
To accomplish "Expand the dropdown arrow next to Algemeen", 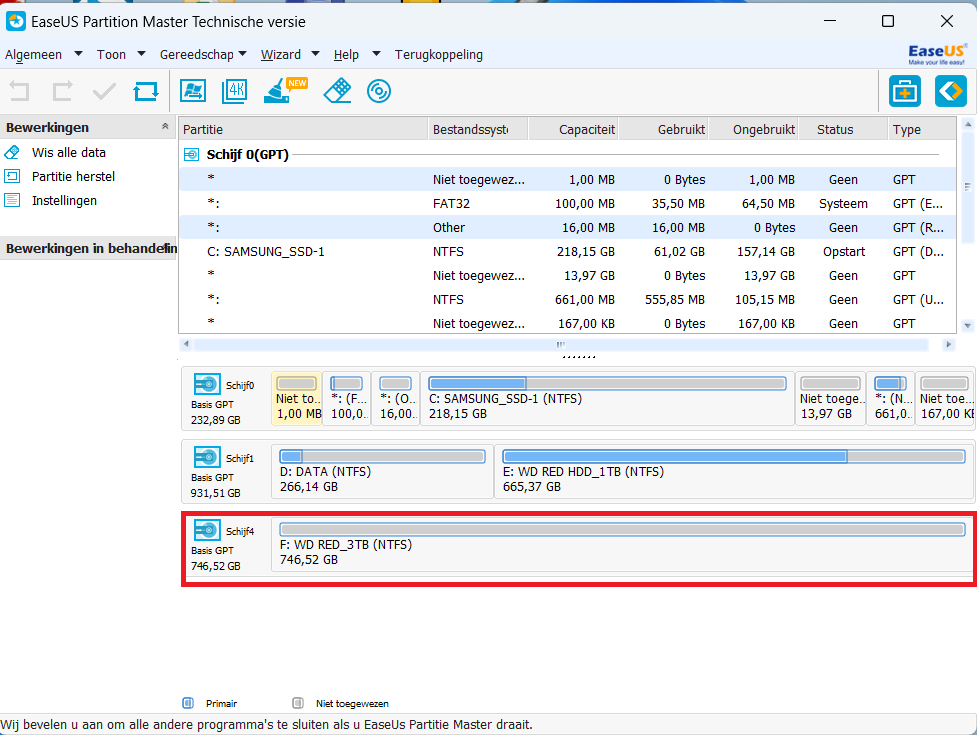I will (79, 54).
